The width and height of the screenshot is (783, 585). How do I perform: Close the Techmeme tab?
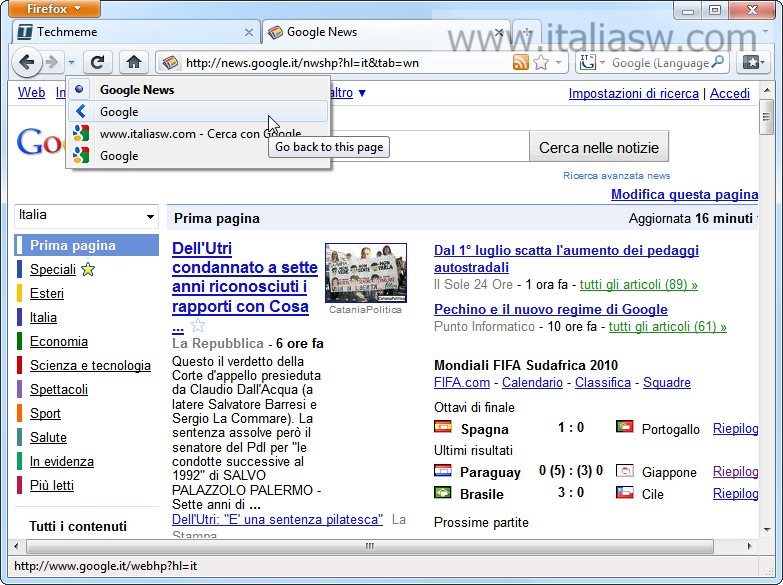(x=249, y=32)
